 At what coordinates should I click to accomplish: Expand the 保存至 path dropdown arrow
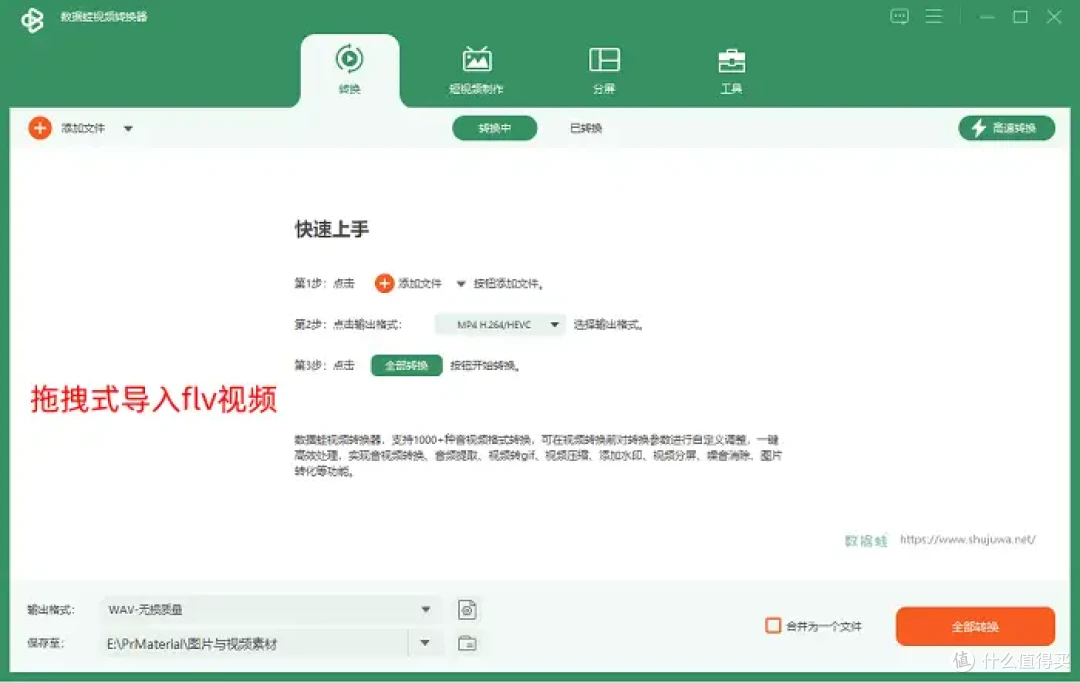point(425,643)
